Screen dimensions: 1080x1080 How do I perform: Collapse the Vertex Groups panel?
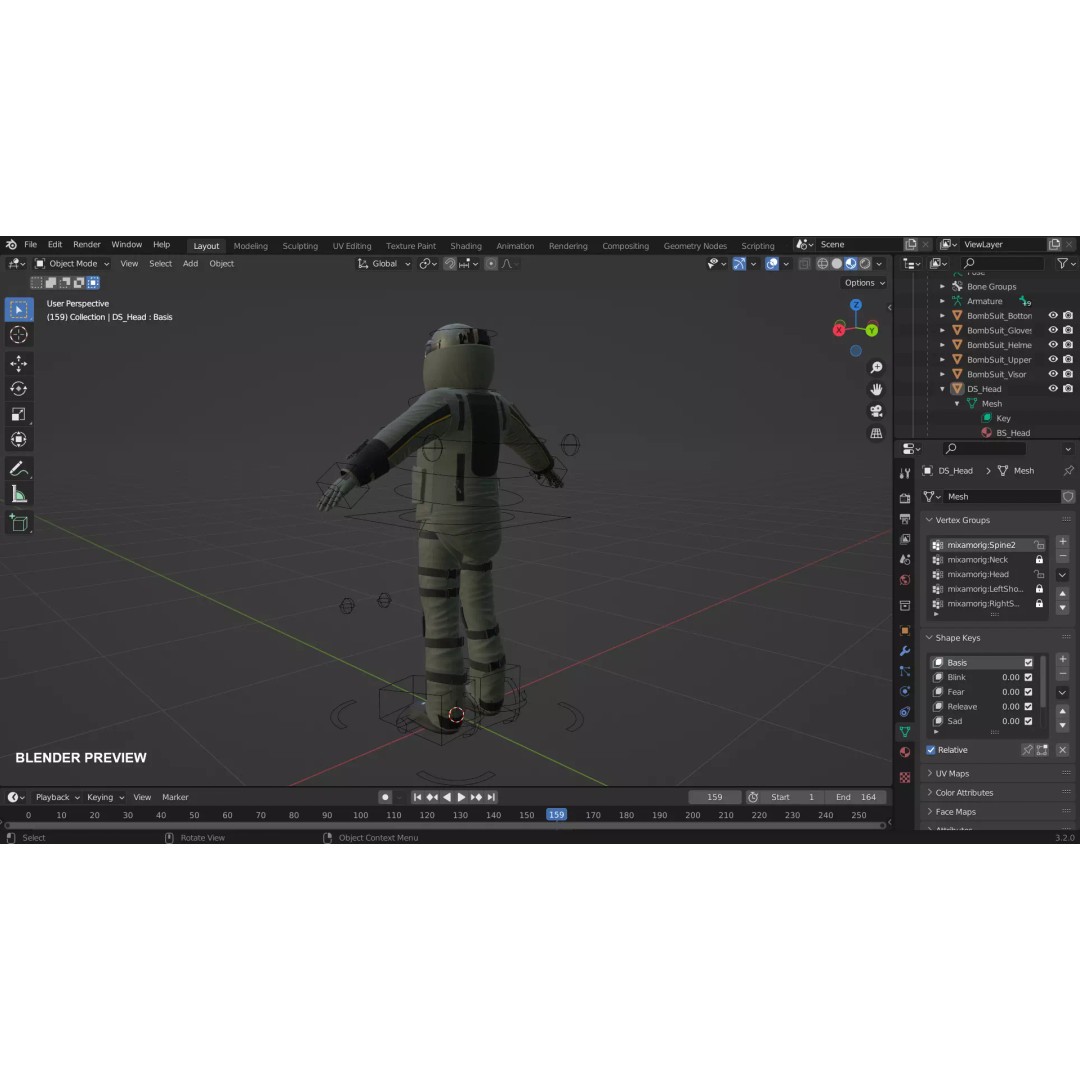point(929,520)
